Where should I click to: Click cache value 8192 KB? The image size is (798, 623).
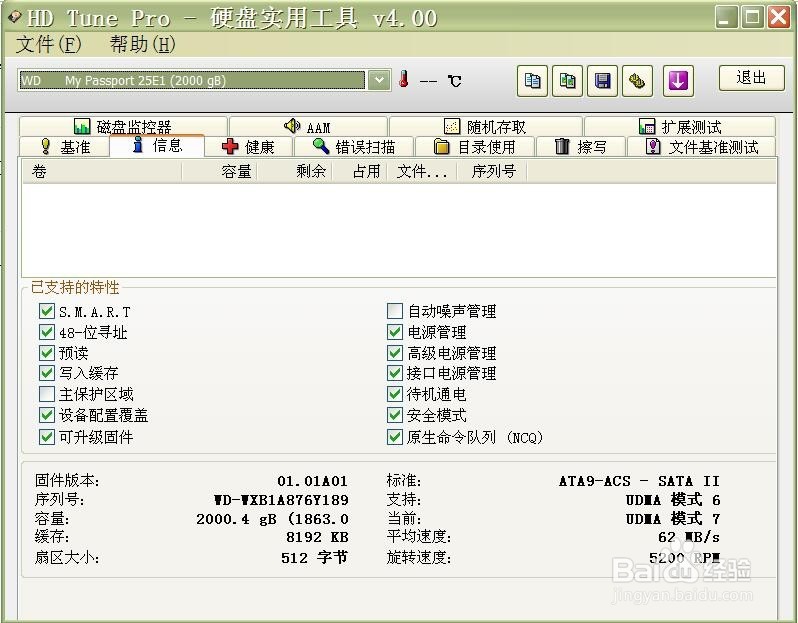point(317,537)
